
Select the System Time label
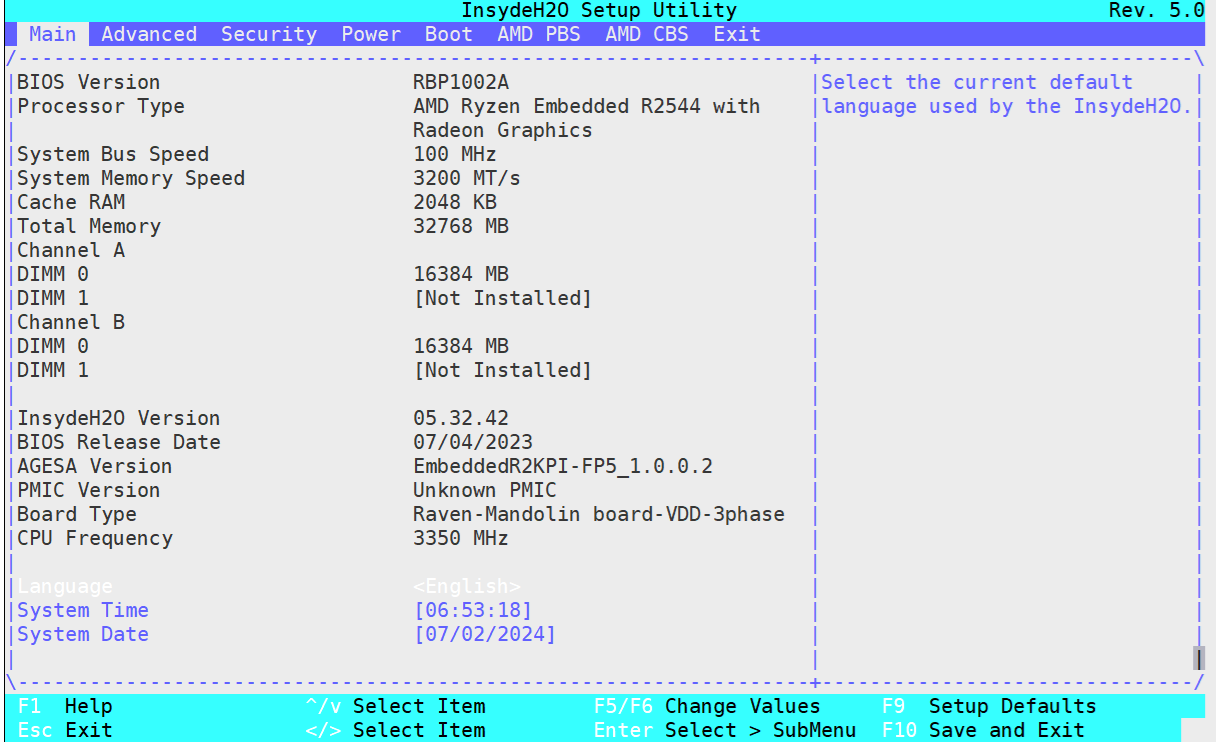[x=83, y=610]
